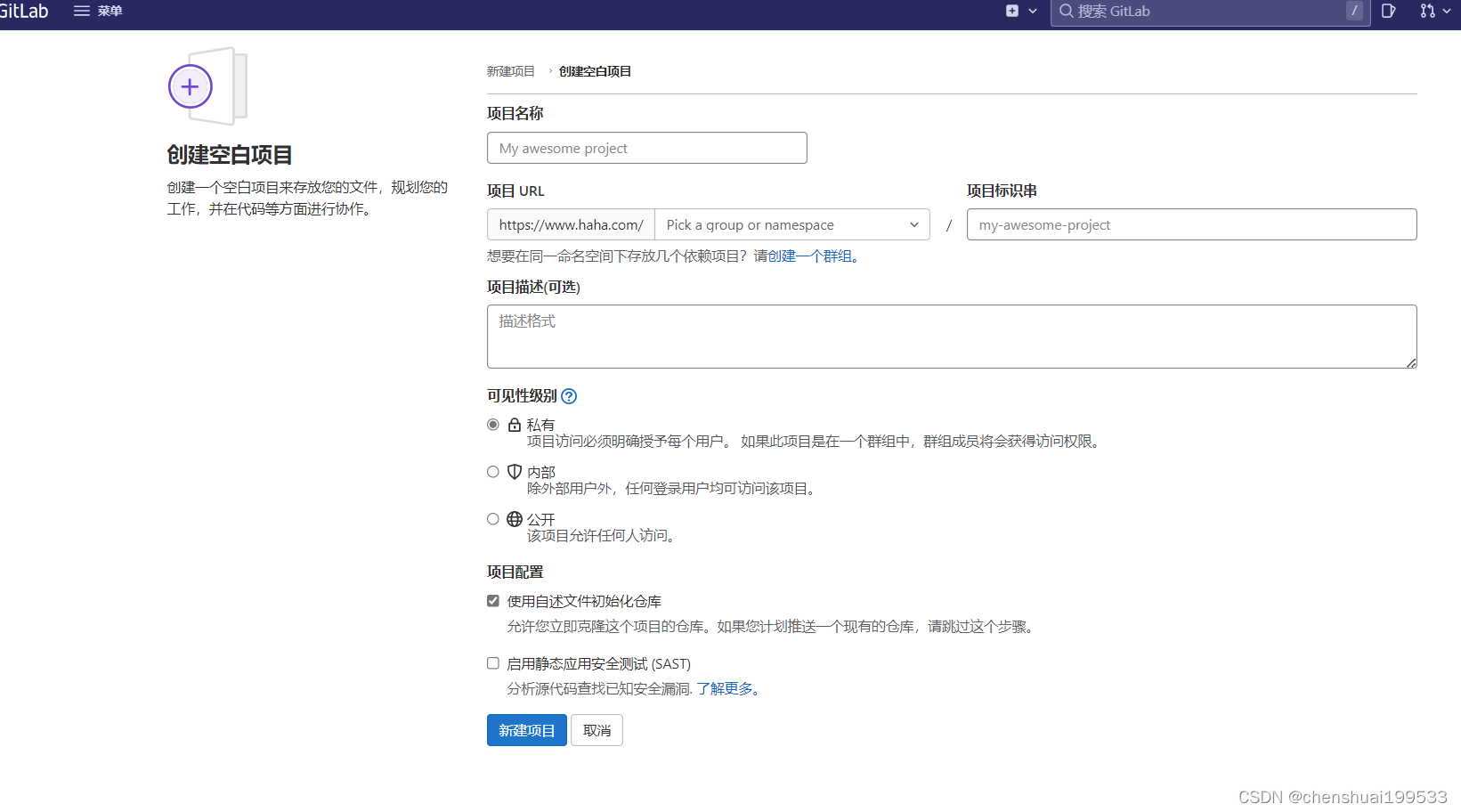Click the 可见性级别 label

pos(522,396)
